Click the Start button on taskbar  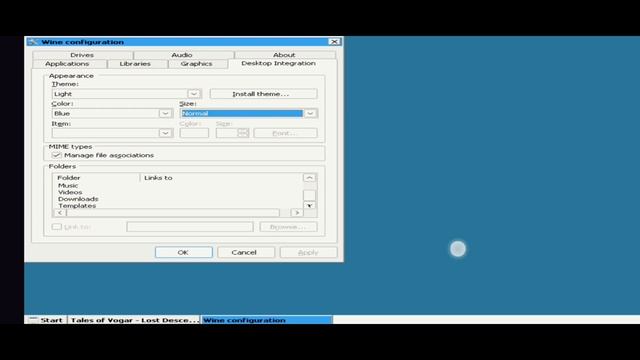46,320
